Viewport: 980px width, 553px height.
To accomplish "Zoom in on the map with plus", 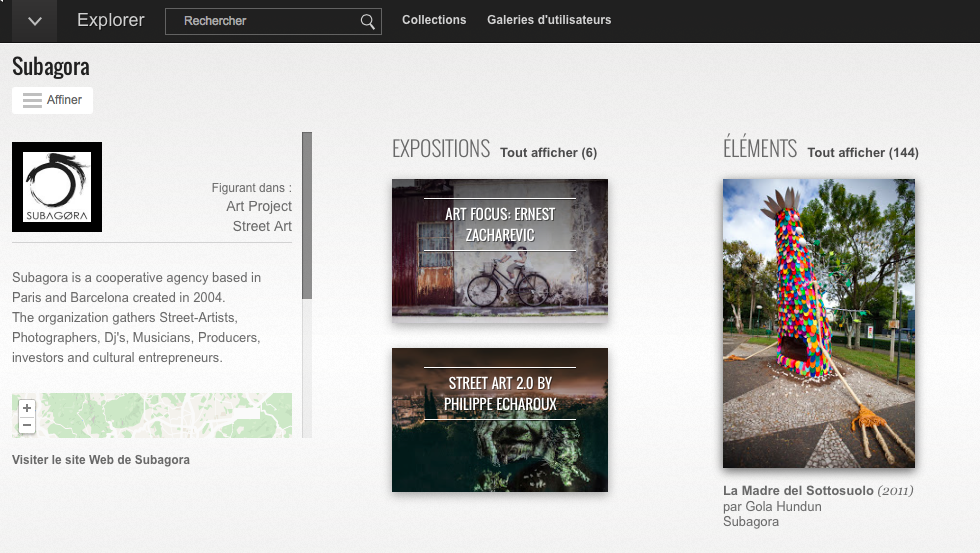I will 27,408.
